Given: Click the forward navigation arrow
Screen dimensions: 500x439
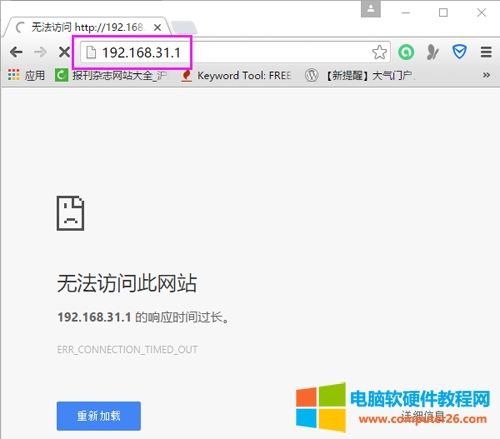Looking at the screenshot, I should click(x=40, y=52).
